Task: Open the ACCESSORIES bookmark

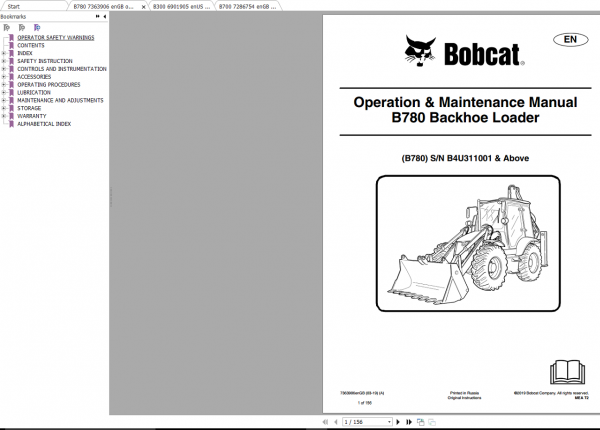Action: (34, 77)
